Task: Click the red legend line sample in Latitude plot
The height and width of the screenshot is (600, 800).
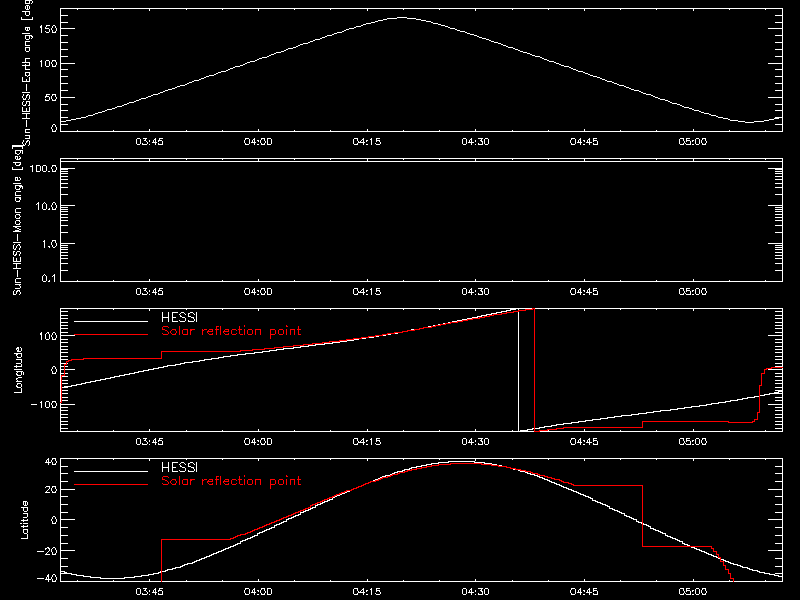Action: 111,485
